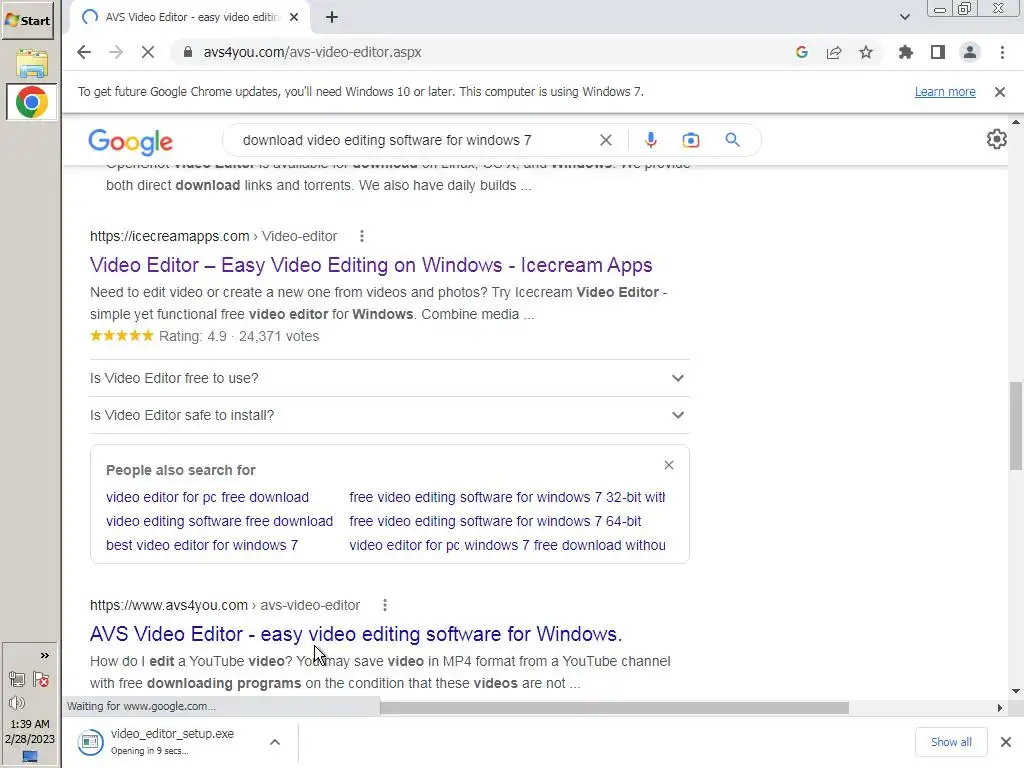Viewport: 1024px width, 768px height.
Task: Open download options chevron for setup file
Action: click(x=275, y=742)
